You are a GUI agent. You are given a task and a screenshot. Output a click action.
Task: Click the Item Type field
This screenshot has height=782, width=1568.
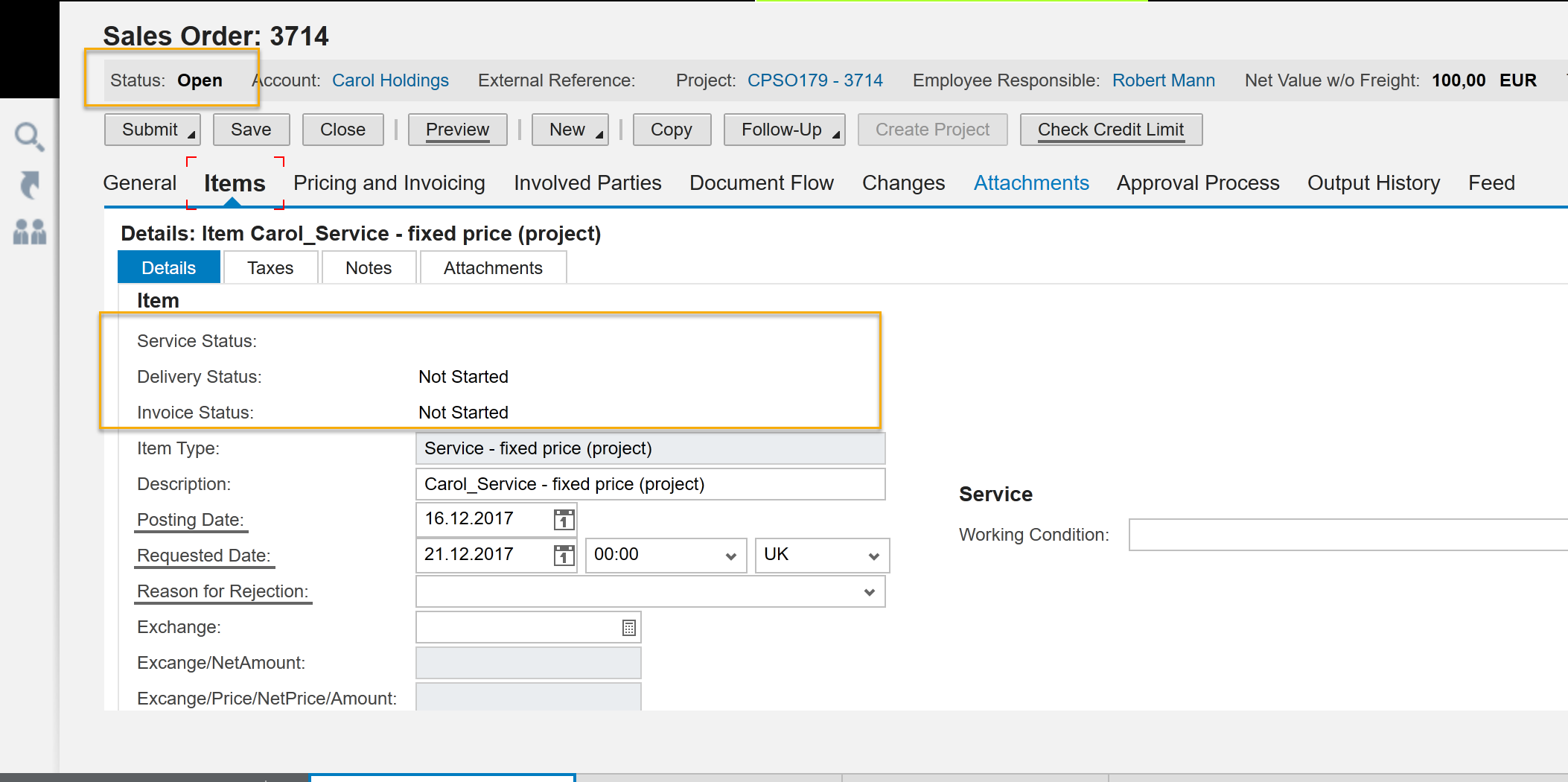click(650, 448)
